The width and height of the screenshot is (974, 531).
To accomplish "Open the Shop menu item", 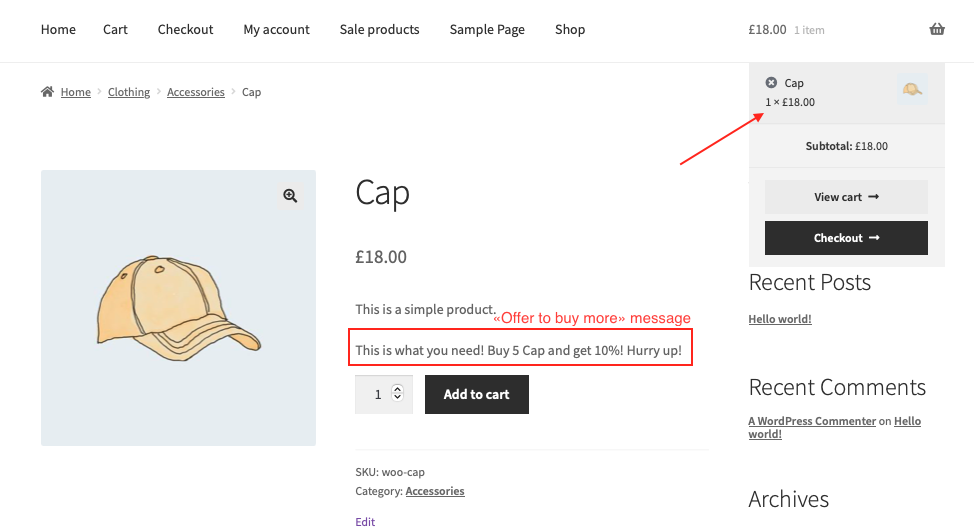I will (x=570, y=29).
